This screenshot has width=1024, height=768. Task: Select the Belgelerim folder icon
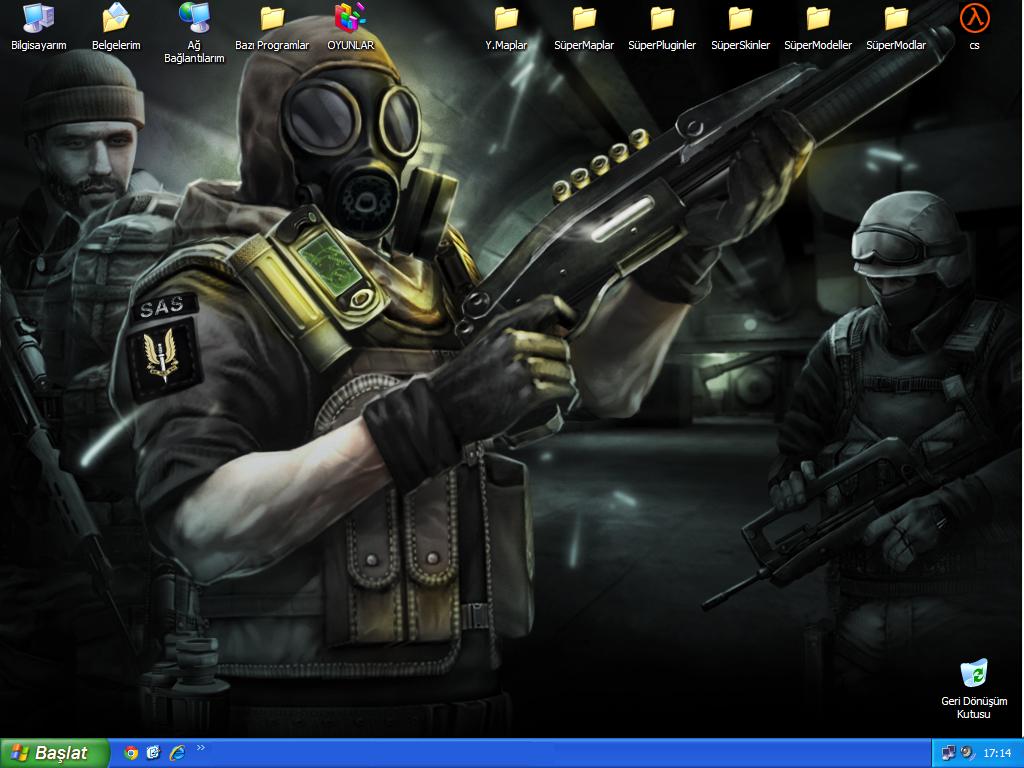click(116, 18)
